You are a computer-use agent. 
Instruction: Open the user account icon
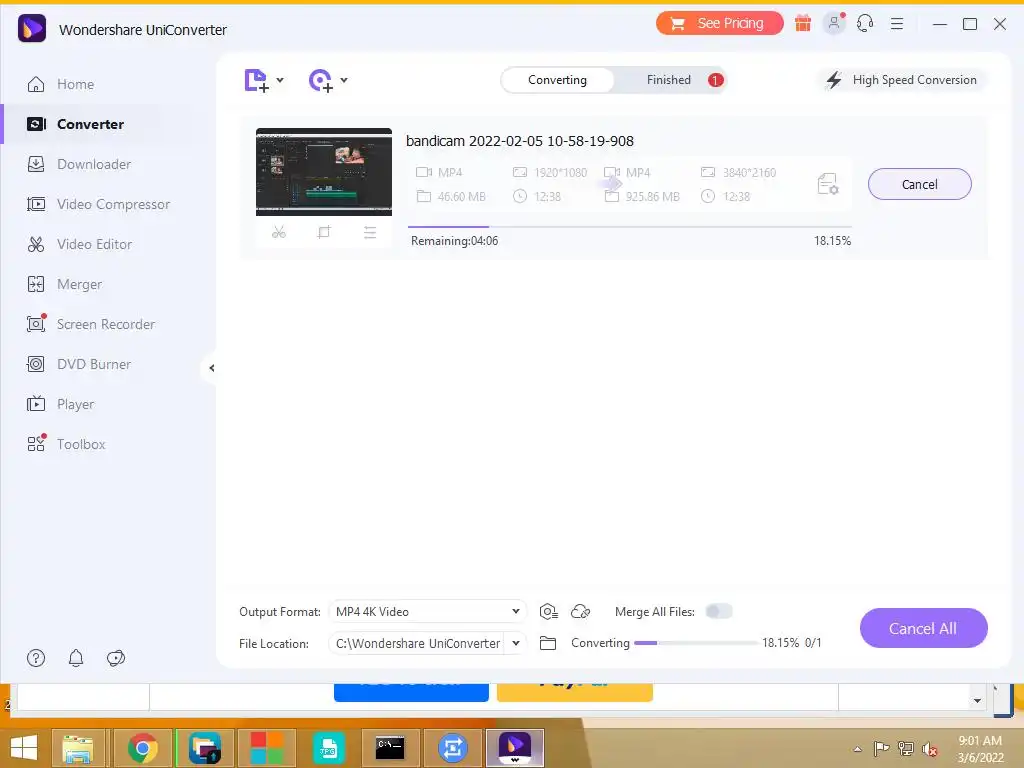(834, 24)
